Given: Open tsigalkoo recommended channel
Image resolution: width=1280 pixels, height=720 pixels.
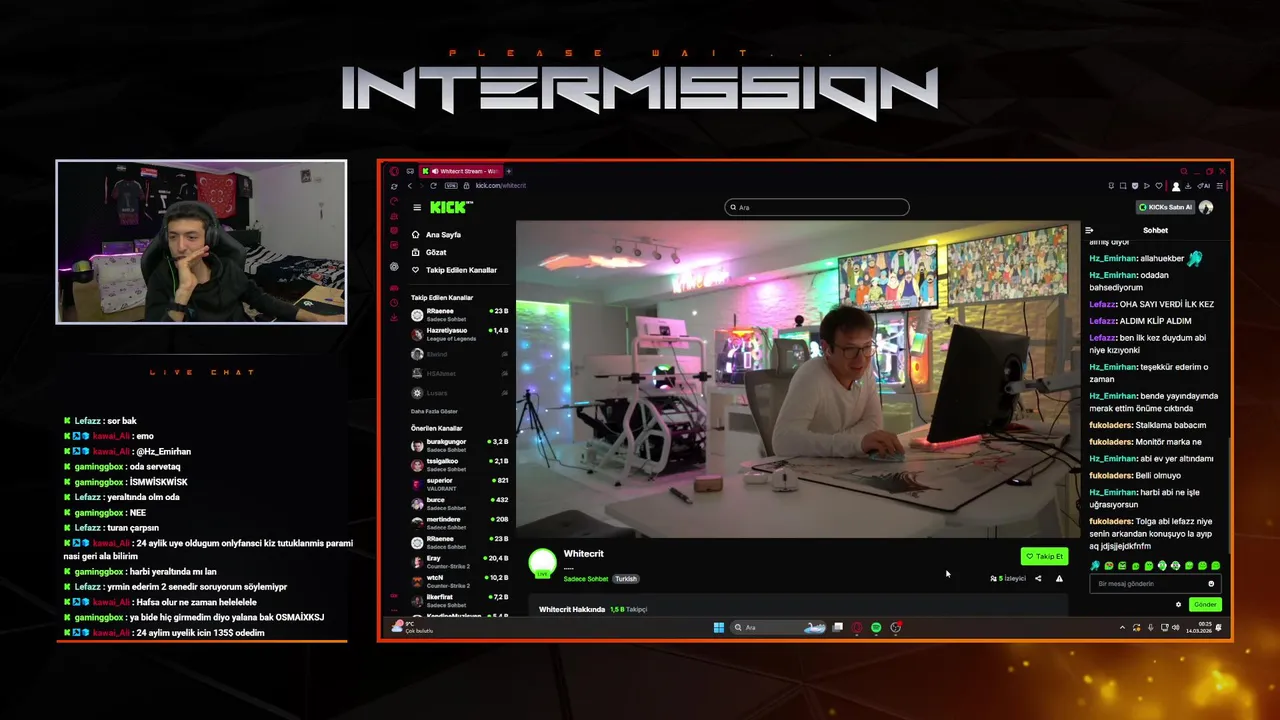Looking at the screenshot, I should click(459, 465).
